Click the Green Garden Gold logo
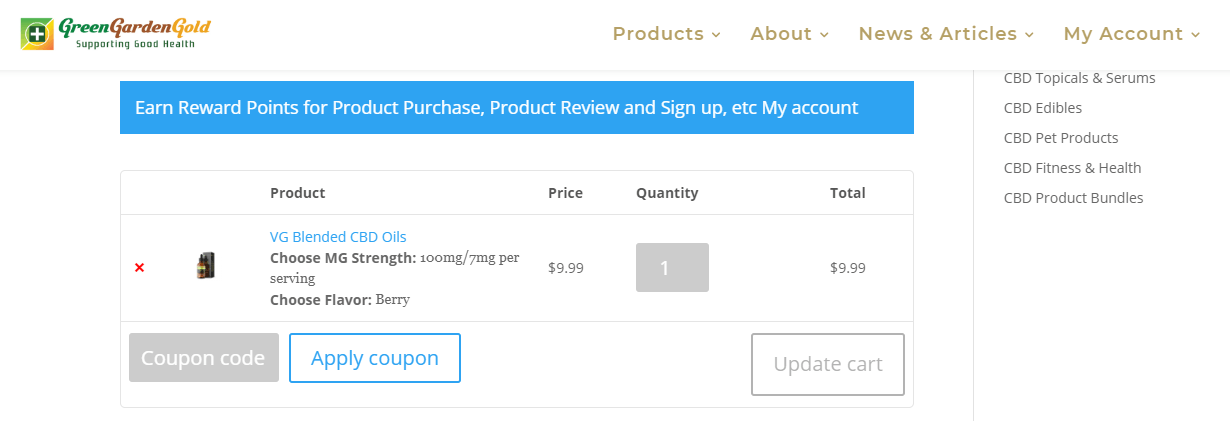Viewport: 1230px width, 421px height. pyautogui.click(x=115, y=33)
